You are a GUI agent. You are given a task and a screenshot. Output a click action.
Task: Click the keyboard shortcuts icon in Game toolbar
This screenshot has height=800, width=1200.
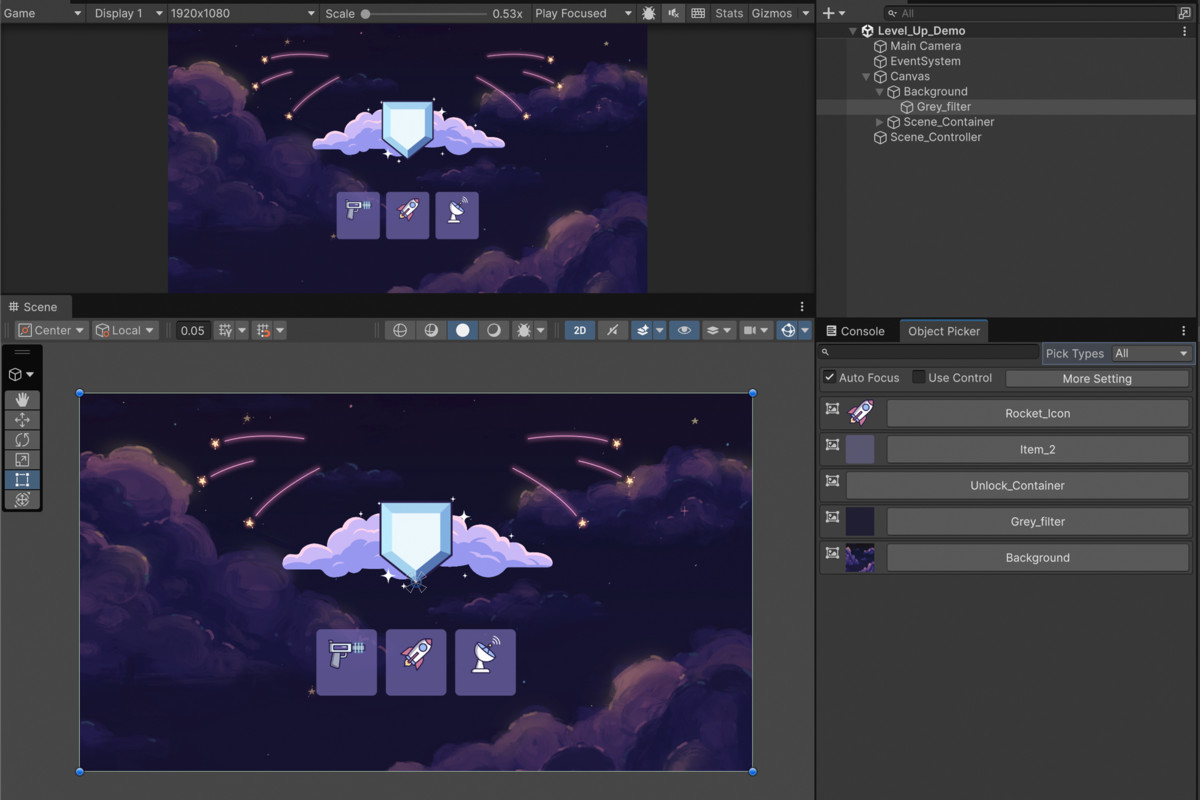tap(698, 13)
